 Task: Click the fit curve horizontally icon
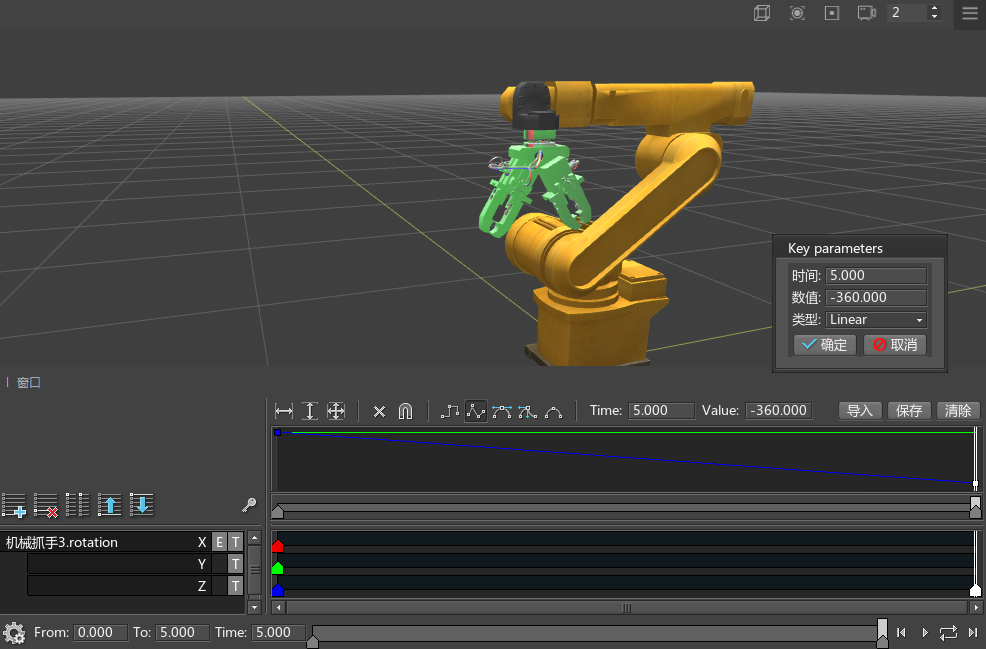coord(284,411)
